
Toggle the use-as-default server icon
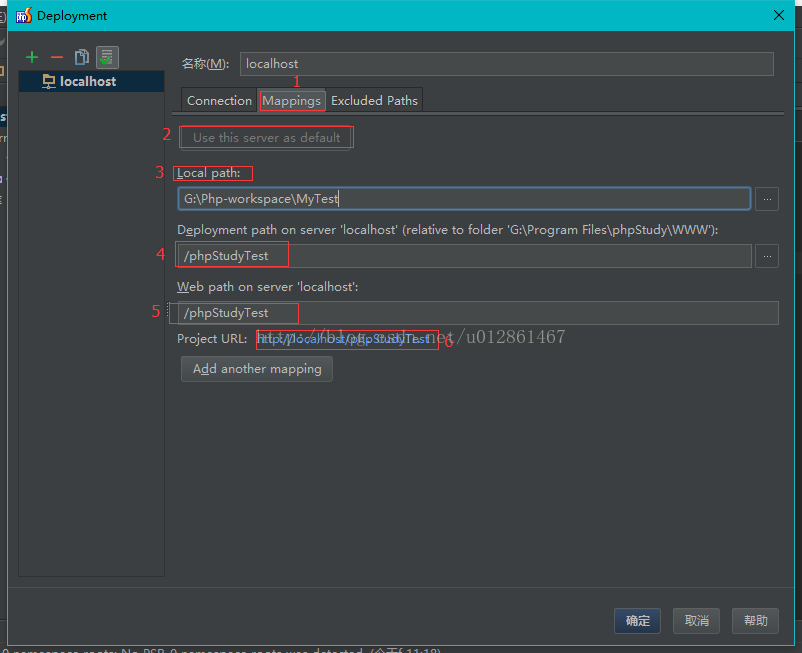(107, 58)
